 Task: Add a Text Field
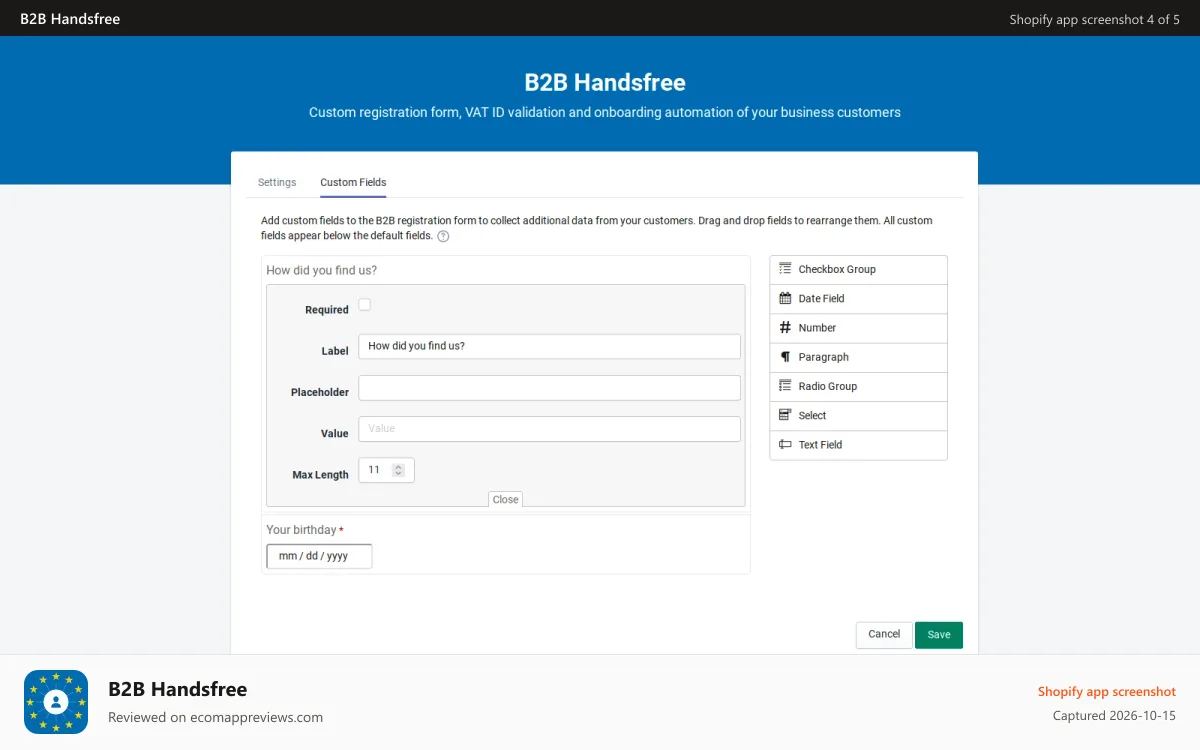point(858,445)
